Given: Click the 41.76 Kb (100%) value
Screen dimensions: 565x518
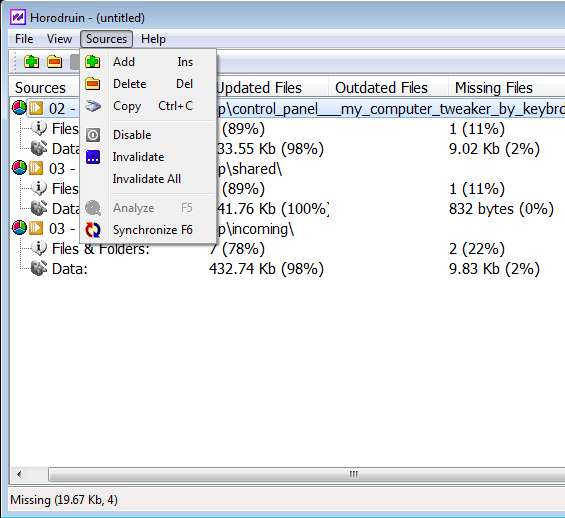Looking at the screenshot, I should 272,209.
